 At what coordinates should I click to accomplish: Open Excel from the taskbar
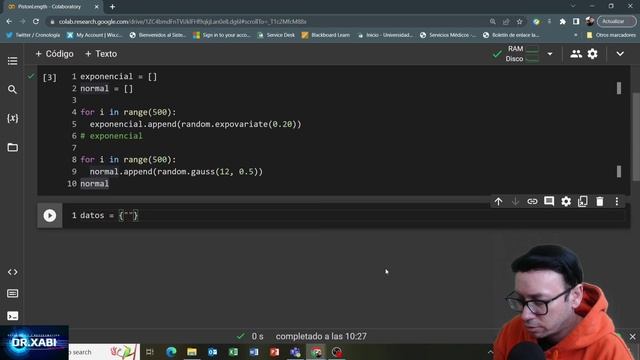pyautogui.click(x=233, y=352)
